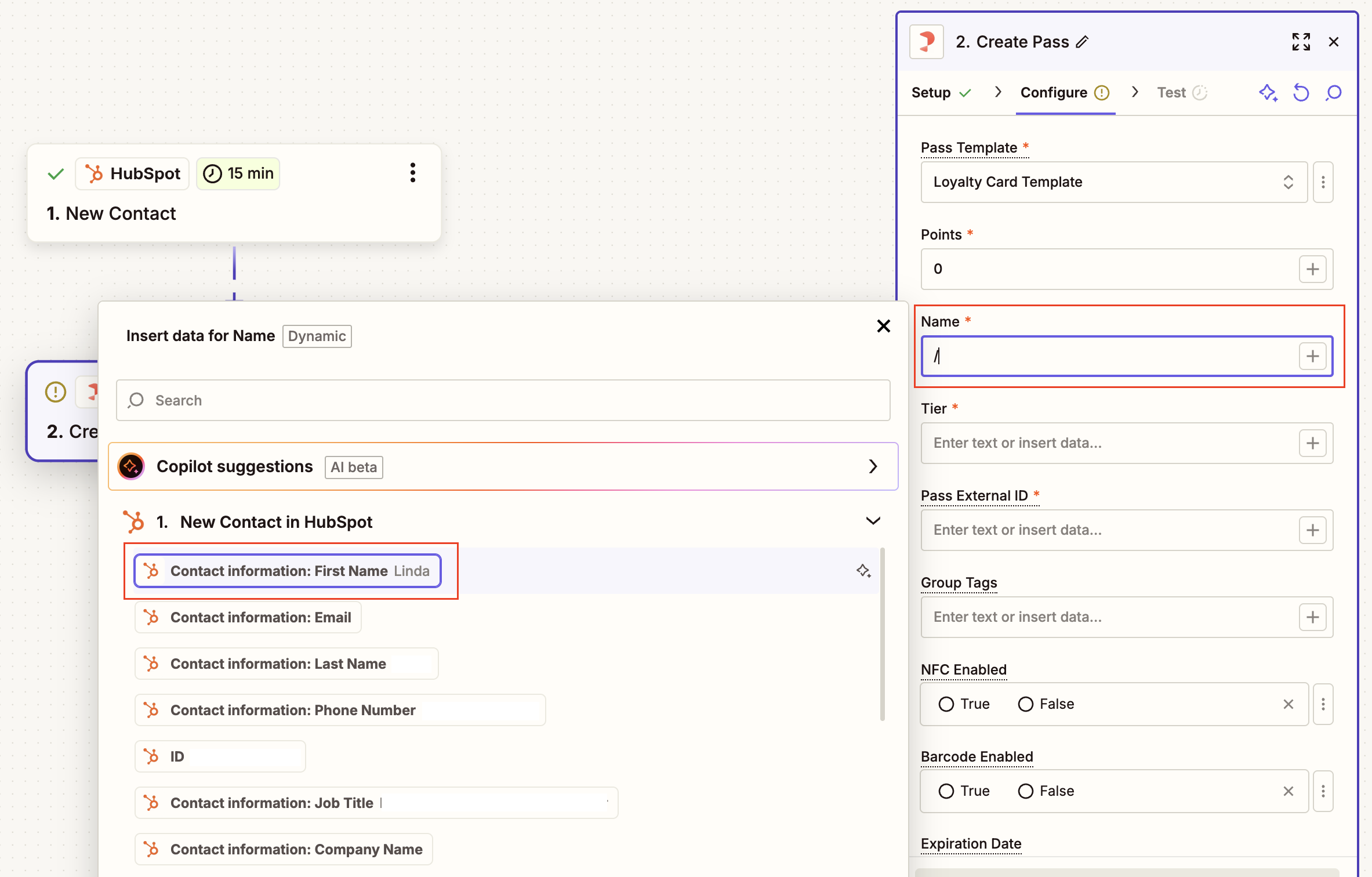Click the pencil rename icon beside Create Pass

[1082, 42]
